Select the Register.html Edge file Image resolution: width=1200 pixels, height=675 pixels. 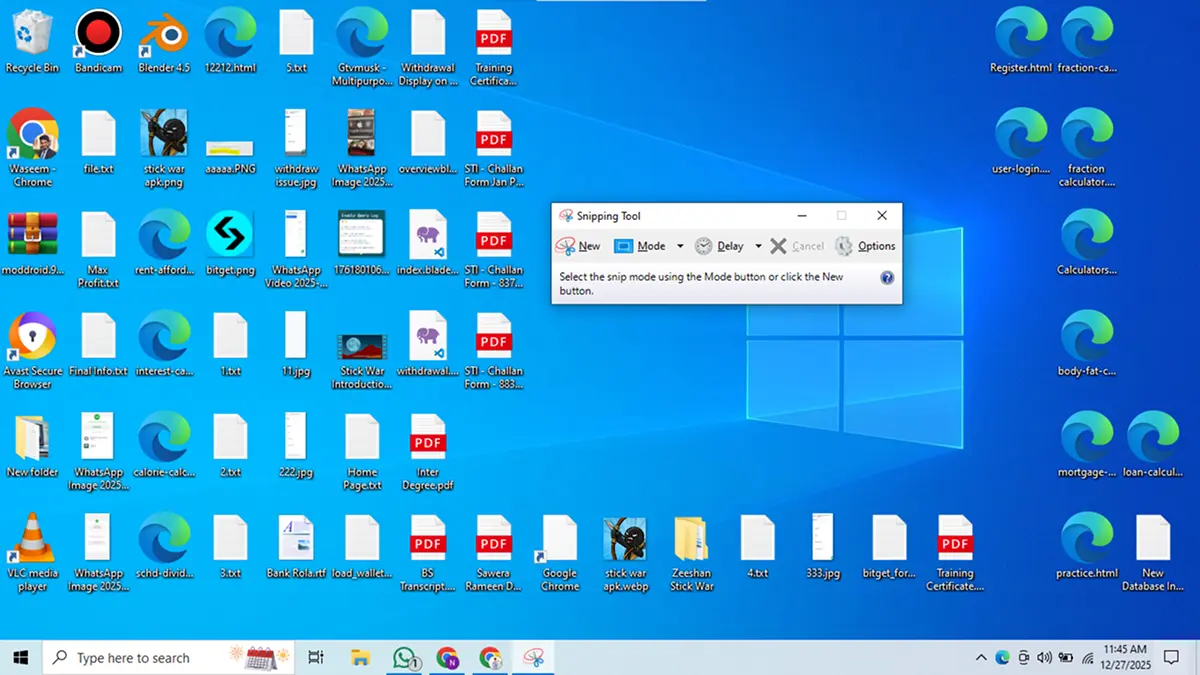coord(1021,42)
